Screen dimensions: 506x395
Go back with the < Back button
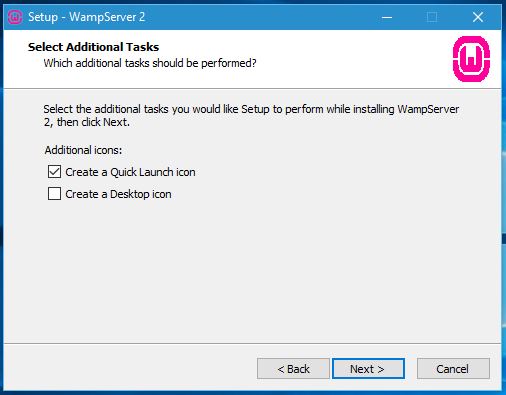tap(293, 369)
